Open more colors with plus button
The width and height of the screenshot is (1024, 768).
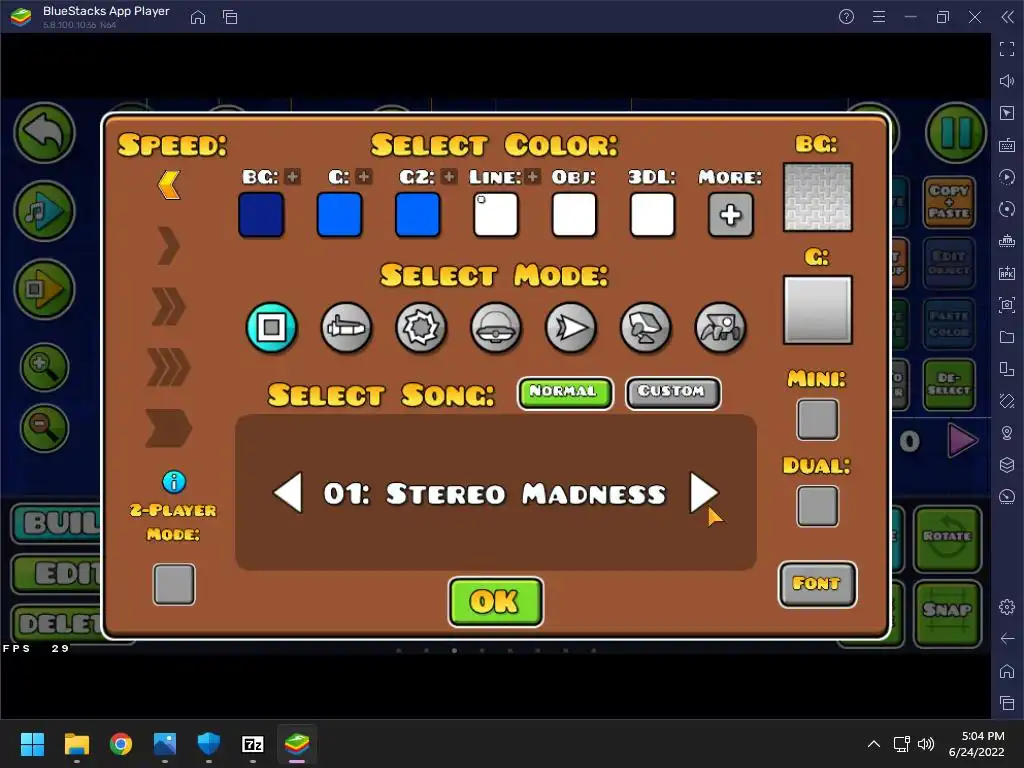click(x=731, y=214)
